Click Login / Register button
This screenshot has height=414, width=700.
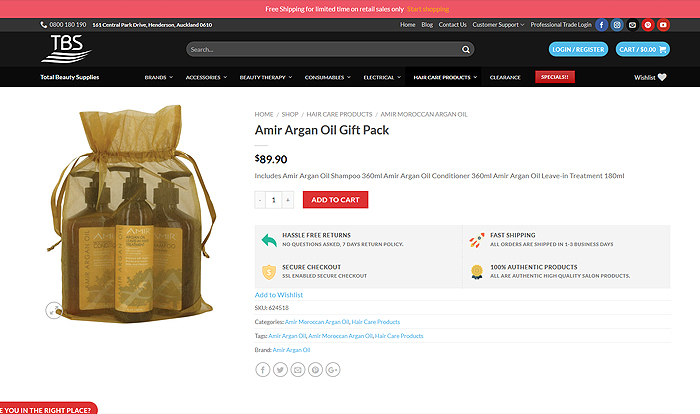pyautogui.click(x=578, y=49)
